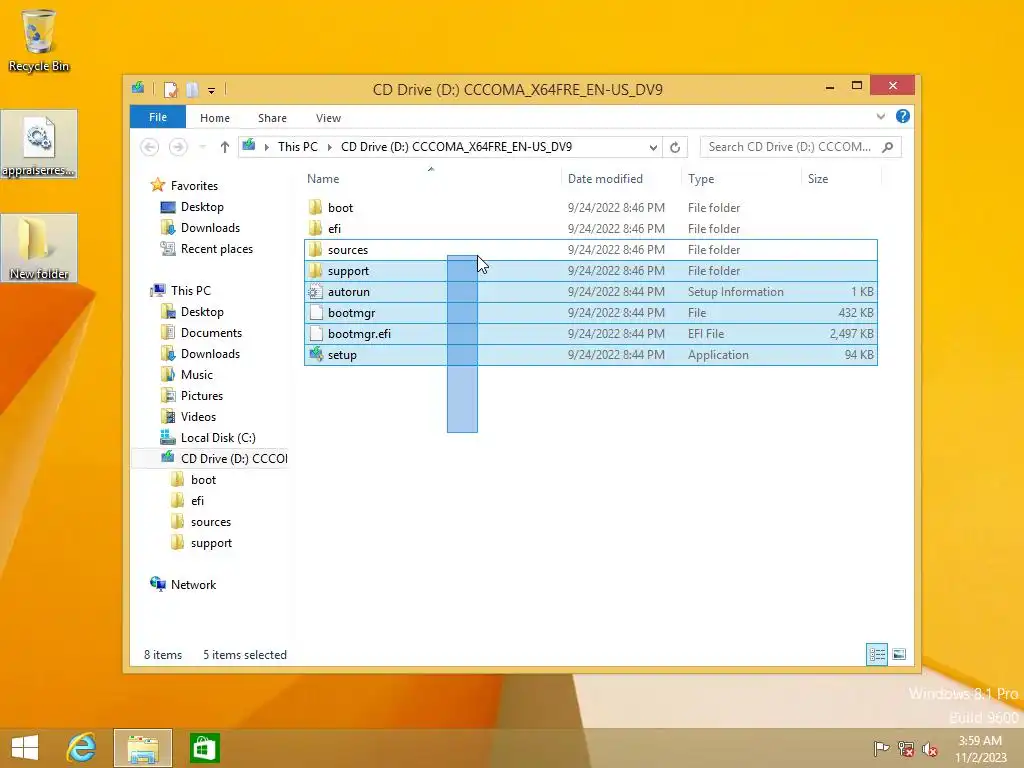Switch to the View ribbon tab
The width and height of the screenshot is (1024, 768).
pyautogui.click(x=328, y=118)
